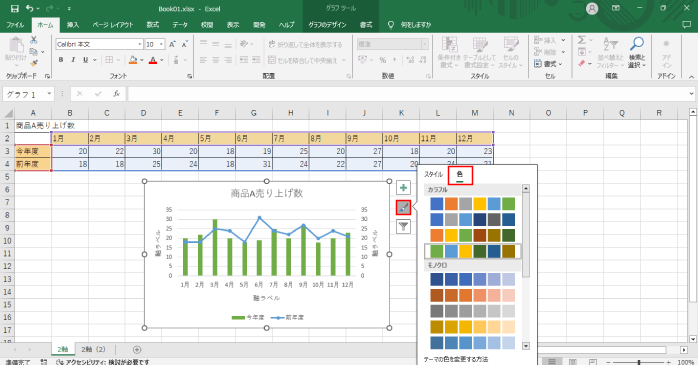The width and height of the screenshot is (698, 365).
Task: Click Customize Quick Access Toolbar arrow
Action: pos(69,8)
